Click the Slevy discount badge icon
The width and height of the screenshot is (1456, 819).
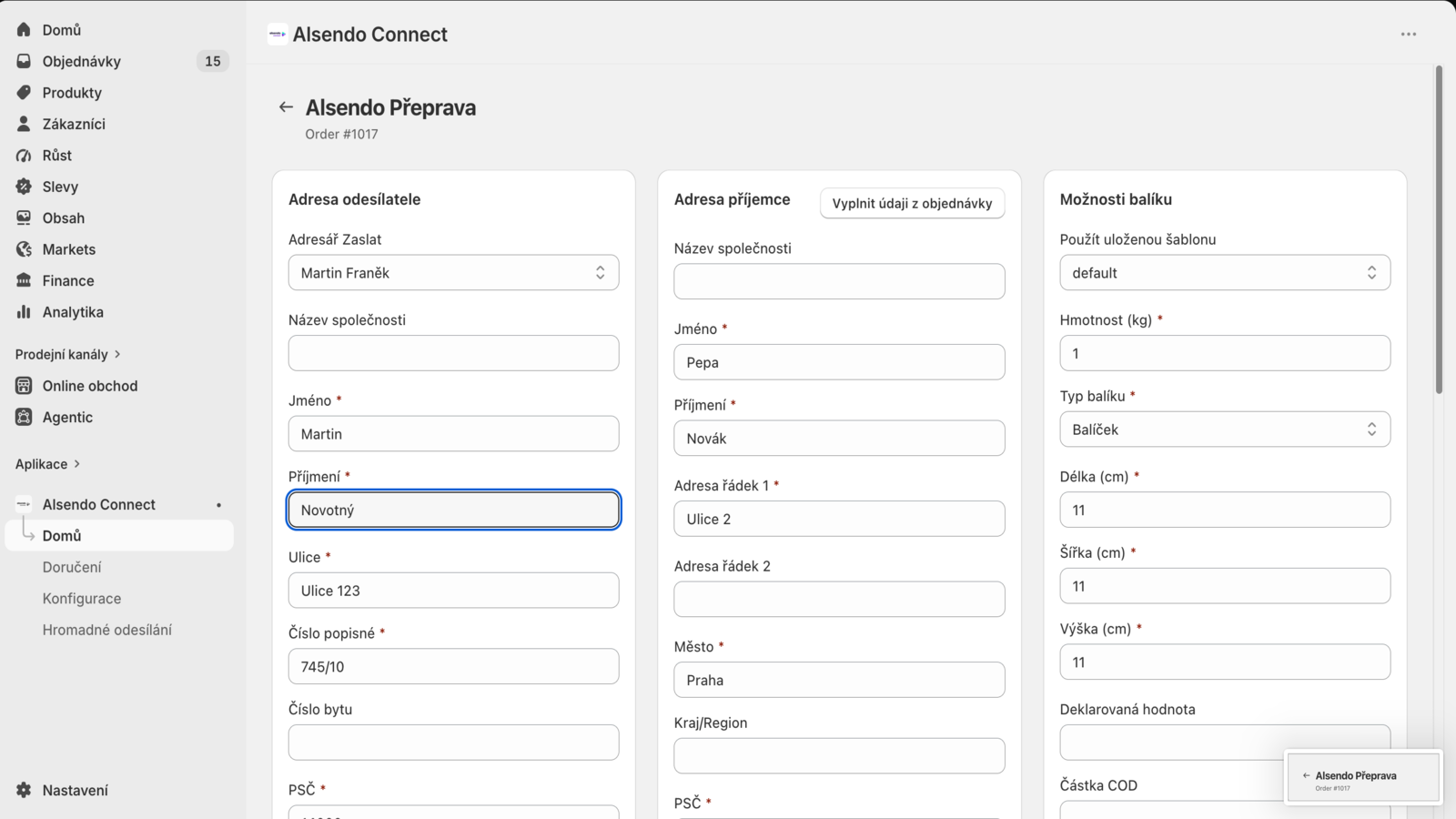[24, 187]
